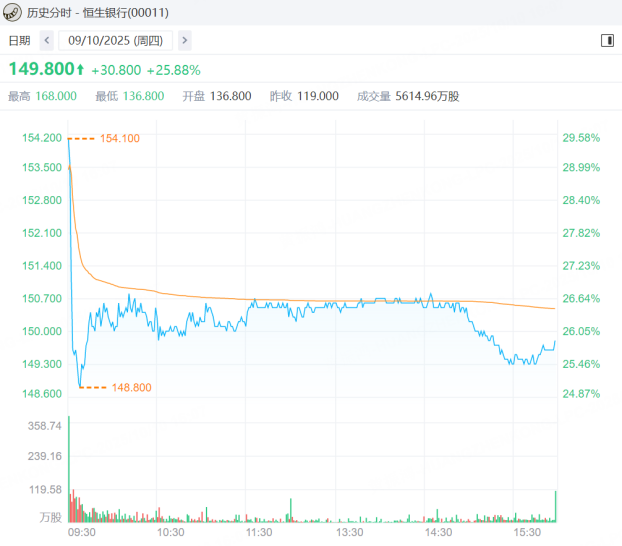Click the 150.000 price axis label
Viewport: 622px width, 546px height.
tap(42, 331)
